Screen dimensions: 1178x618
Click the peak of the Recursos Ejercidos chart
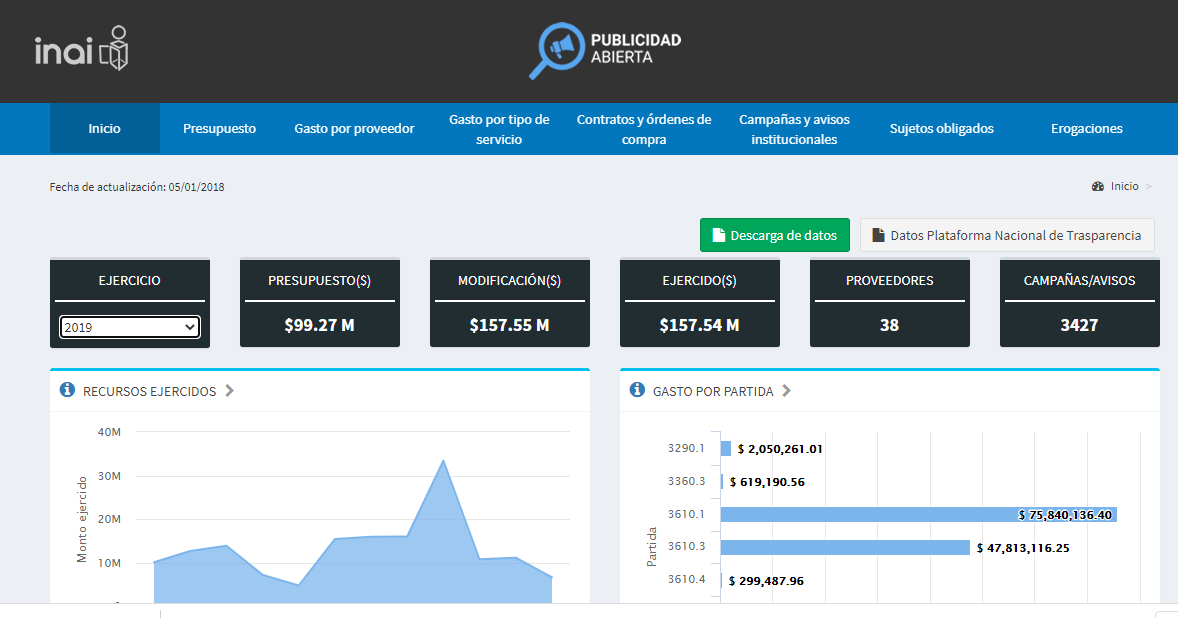pyautogui.click(x=442, y=462)
